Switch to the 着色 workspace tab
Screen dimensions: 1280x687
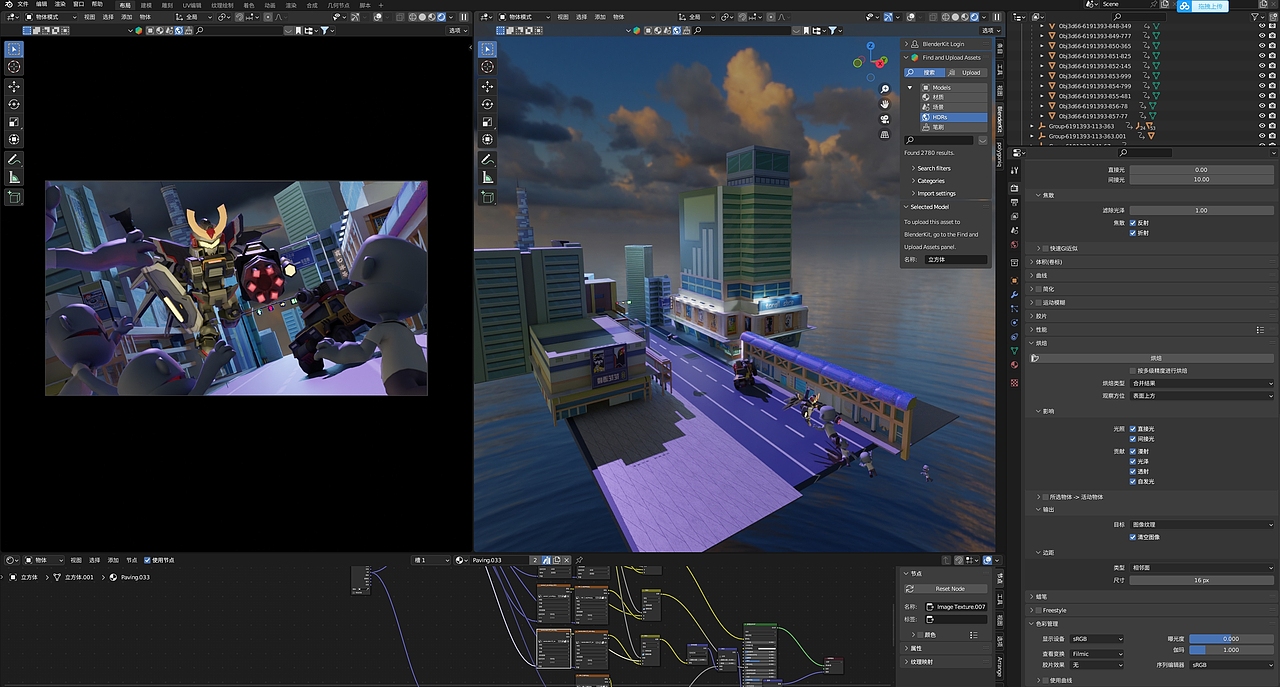(x=249, y=4)
